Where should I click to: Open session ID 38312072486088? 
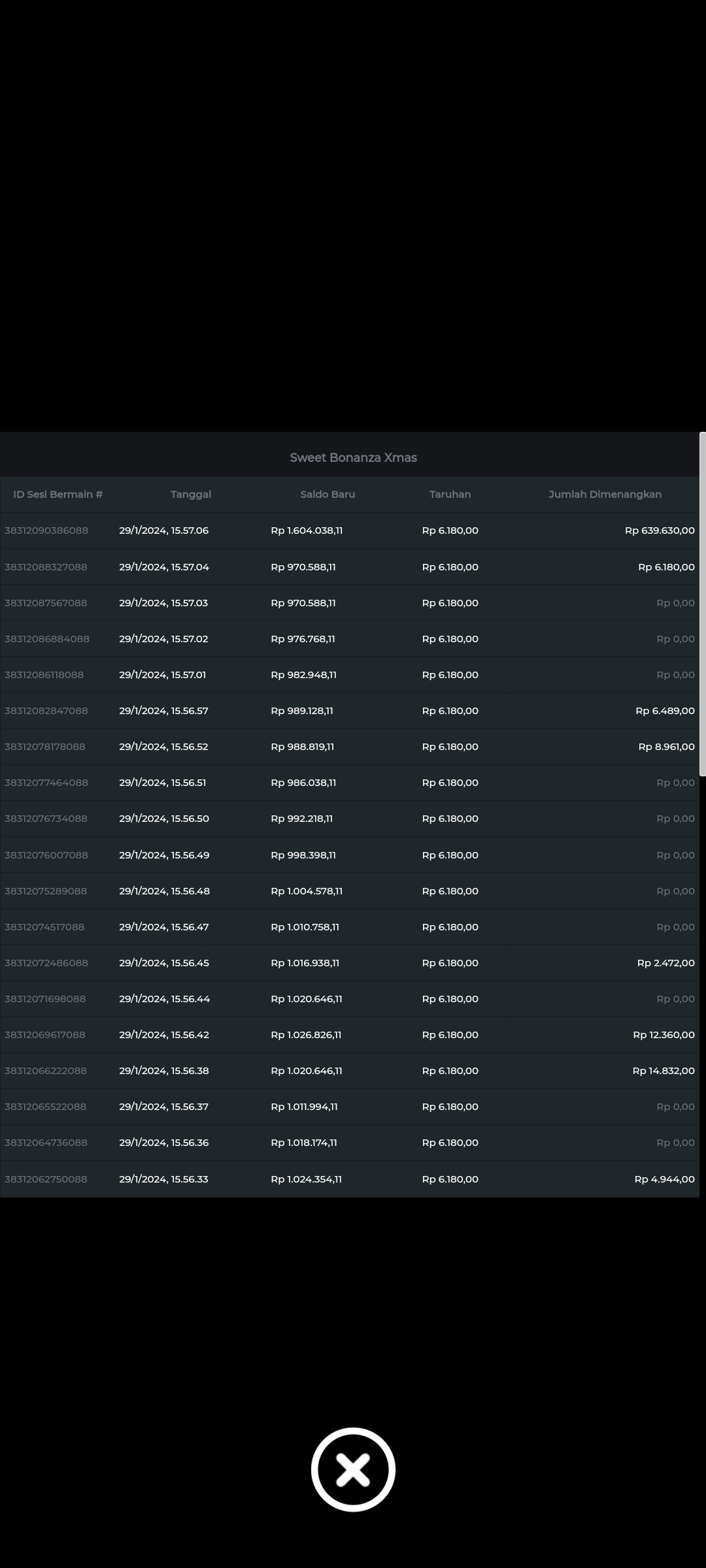pos(46,963)
